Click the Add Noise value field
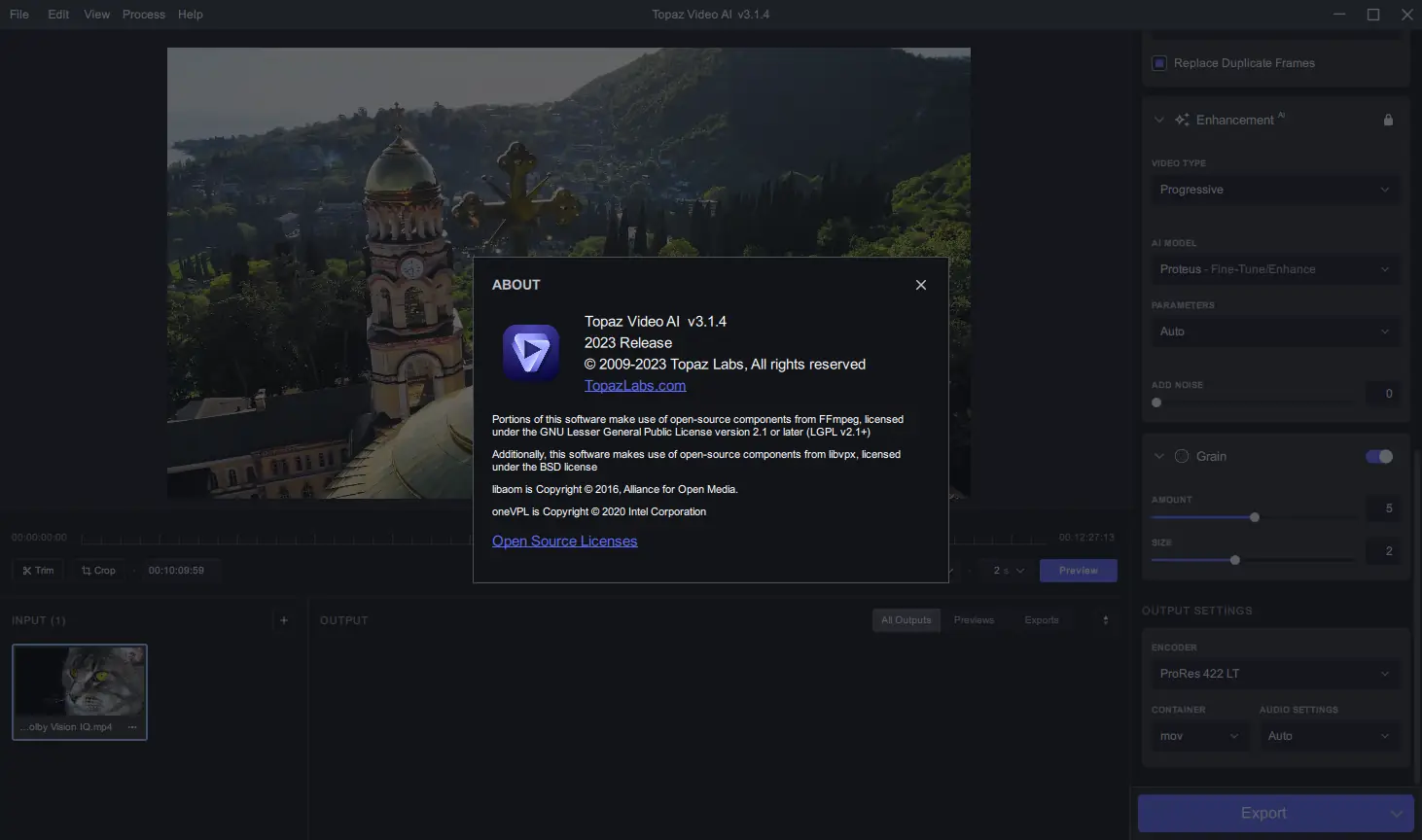The image size is (1422, 840). pyautogui.click(x=1383, y=394)
